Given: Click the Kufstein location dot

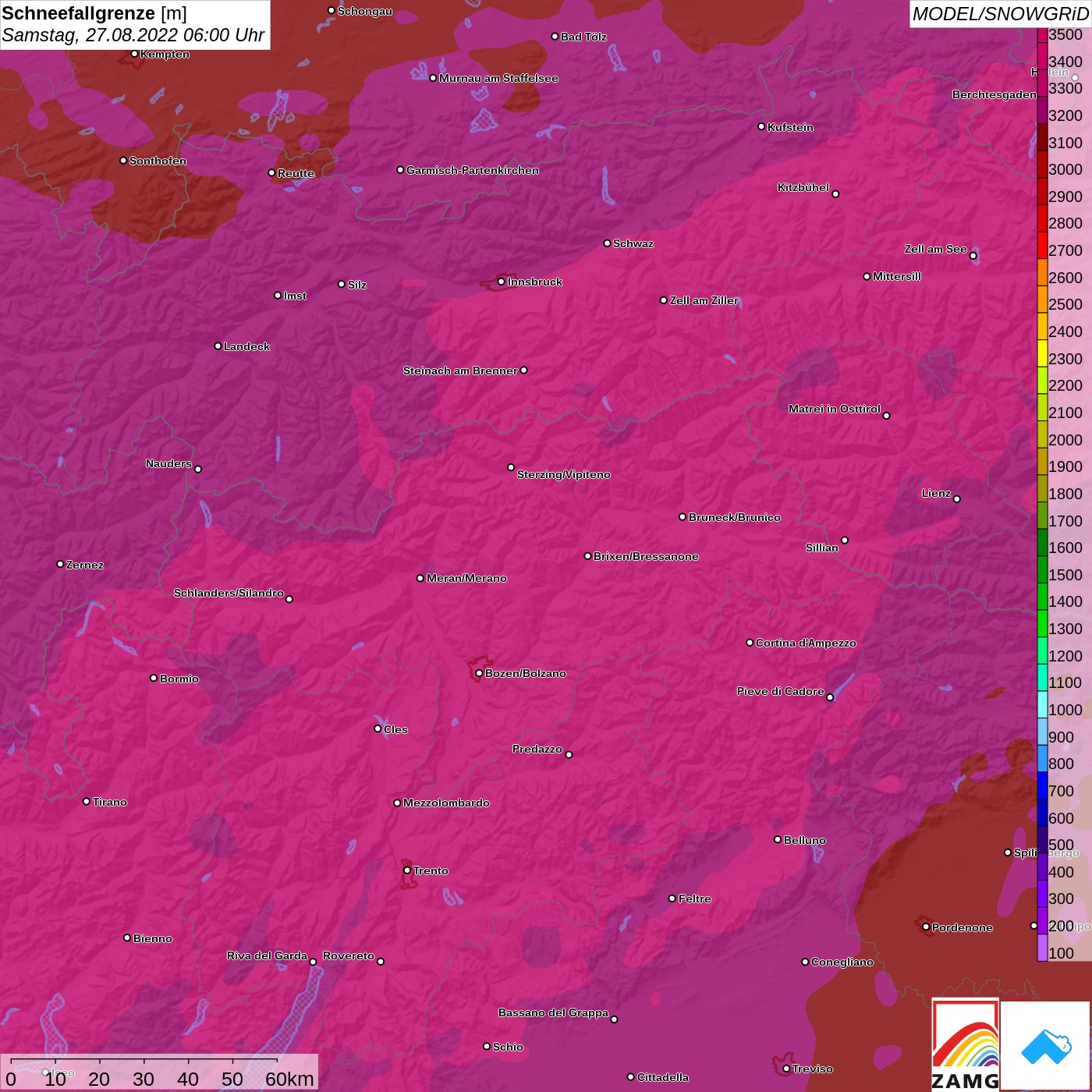Looking at the screenshot, I should (761, 126).
